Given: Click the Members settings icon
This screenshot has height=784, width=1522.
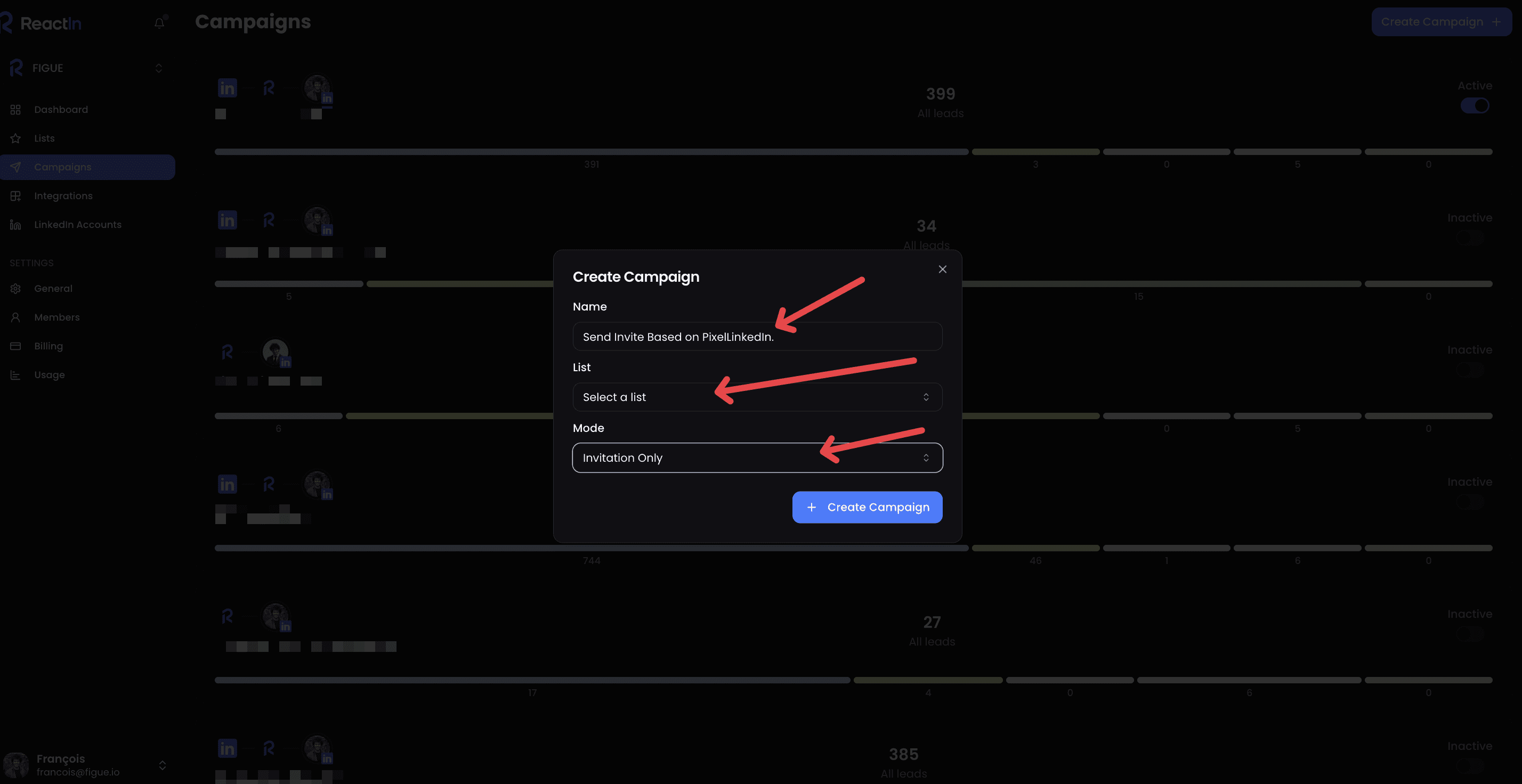Looking at the screenshot, I should click(x=15, y=317).
